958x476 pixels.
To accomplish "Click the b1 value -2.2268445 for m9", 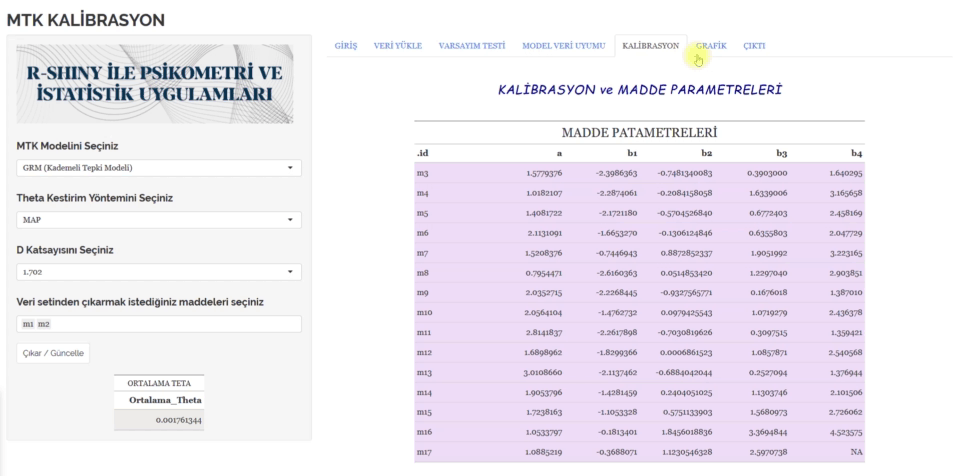I will pyautogui.click(x=616, y=293).
